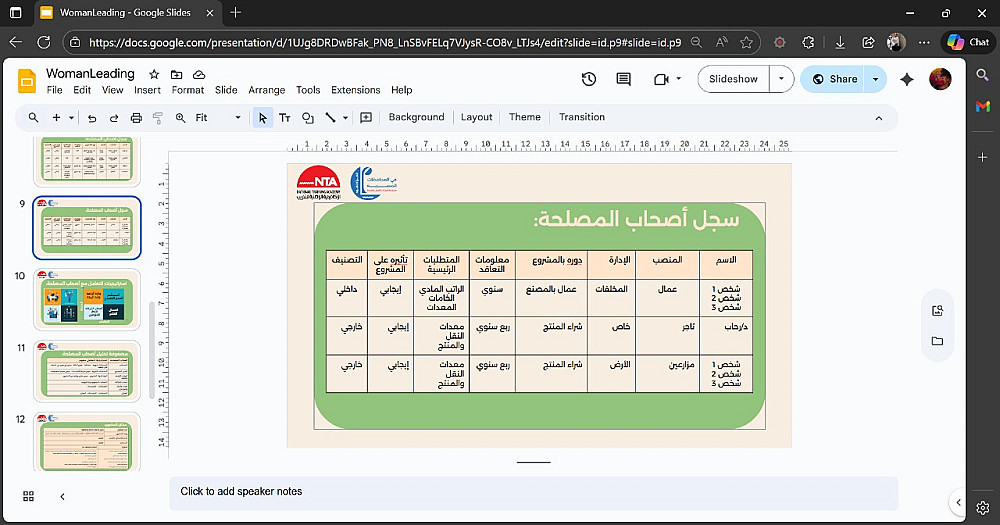Open Share options dropdown arrow
This screenshot has height=525, width=1000.
[x=875, y=79]
